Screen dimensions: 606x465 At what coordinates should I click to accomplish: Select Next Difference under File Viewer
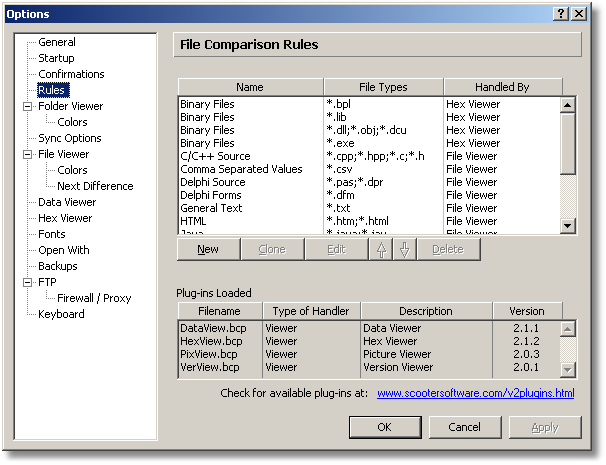(95, 186)
